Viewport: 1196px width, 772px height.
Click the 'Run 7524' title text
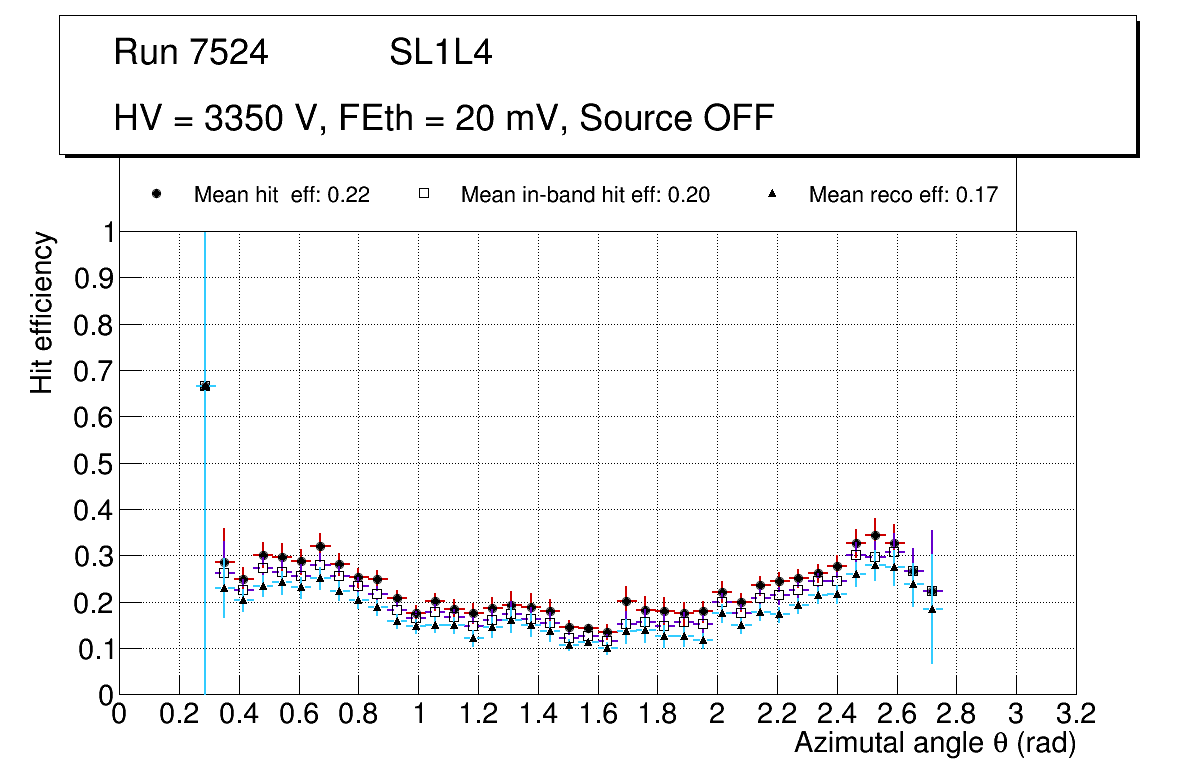[x=191, y=53]
